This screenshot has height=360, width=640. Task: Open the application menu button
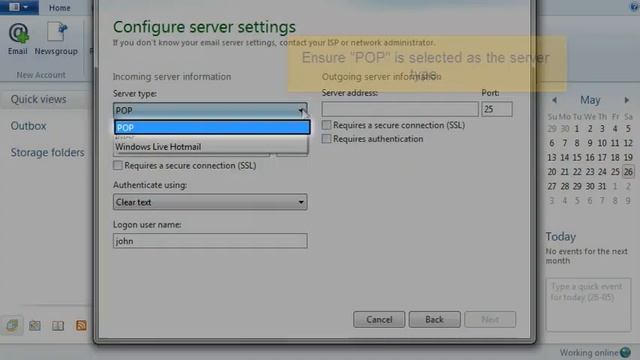(19, 7)
